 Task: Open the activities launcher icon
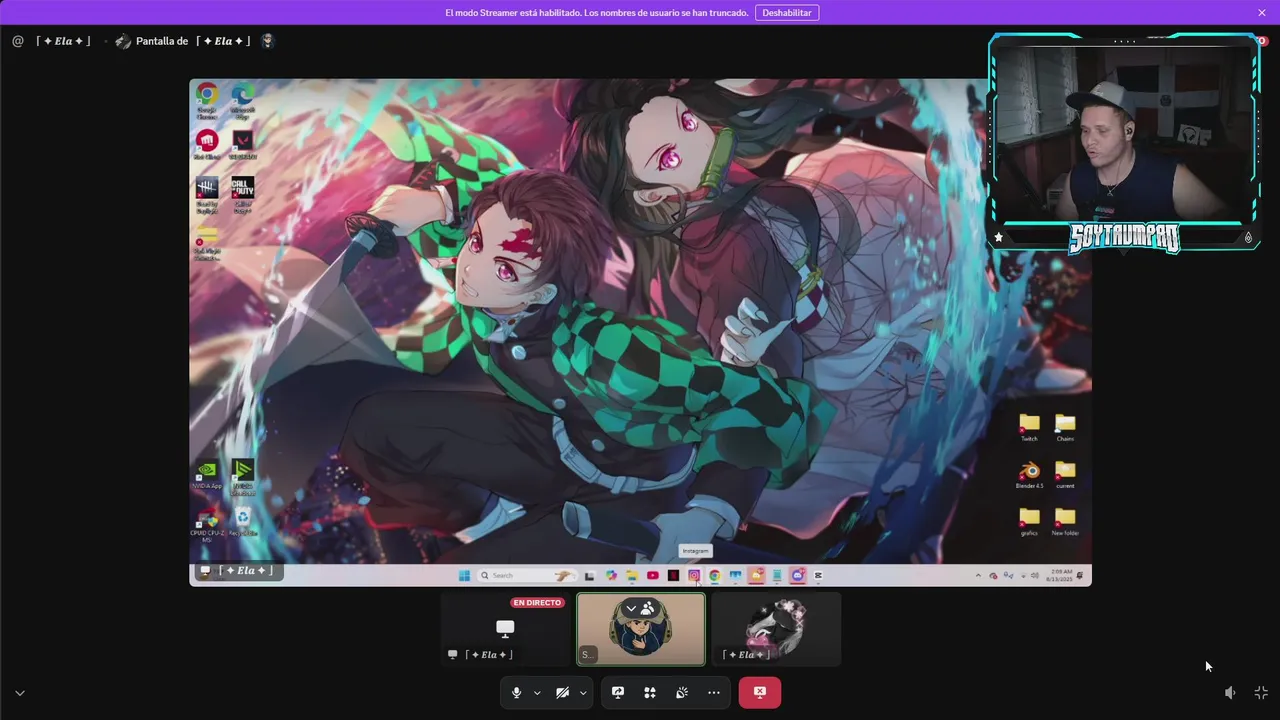(650, 692)
